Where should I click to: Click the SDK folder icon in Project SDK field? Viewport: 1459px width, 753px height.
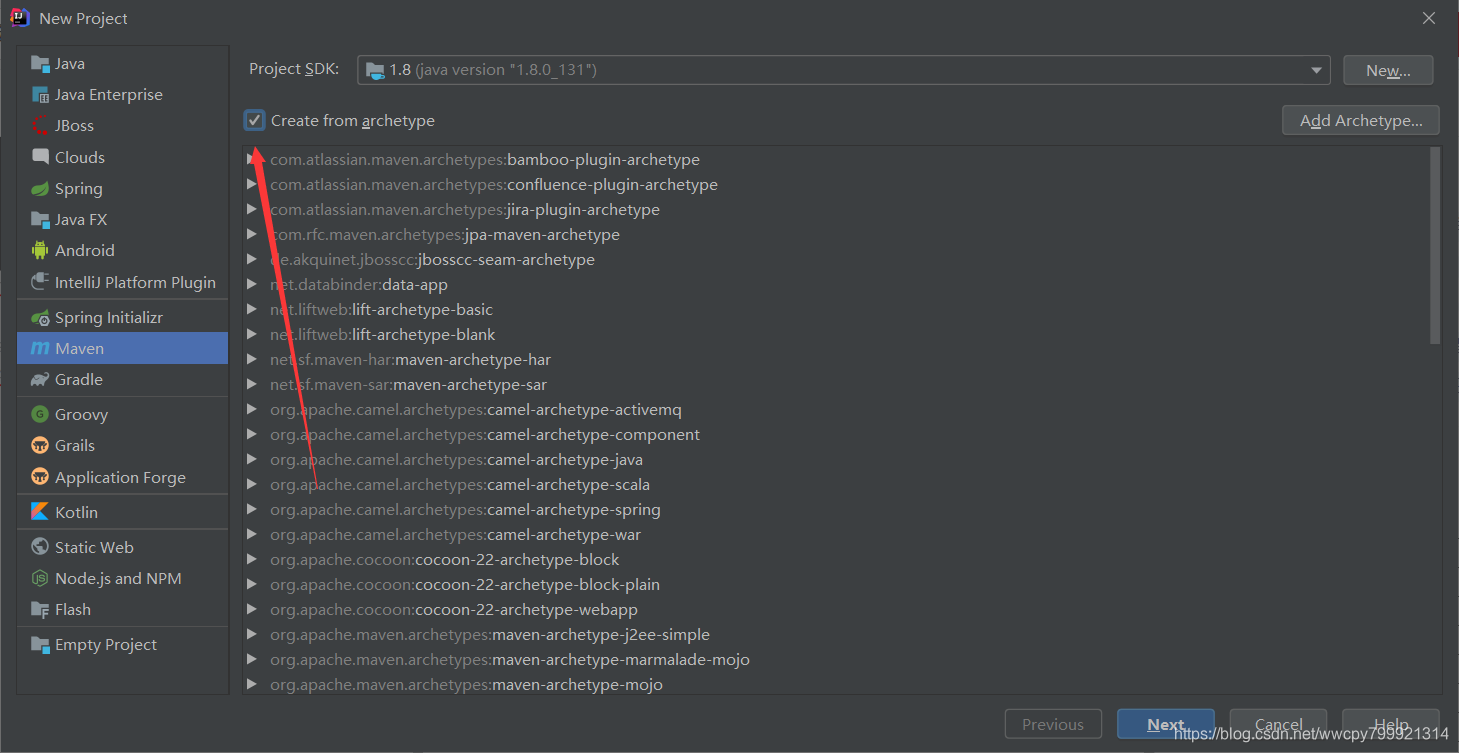[375, 70]
